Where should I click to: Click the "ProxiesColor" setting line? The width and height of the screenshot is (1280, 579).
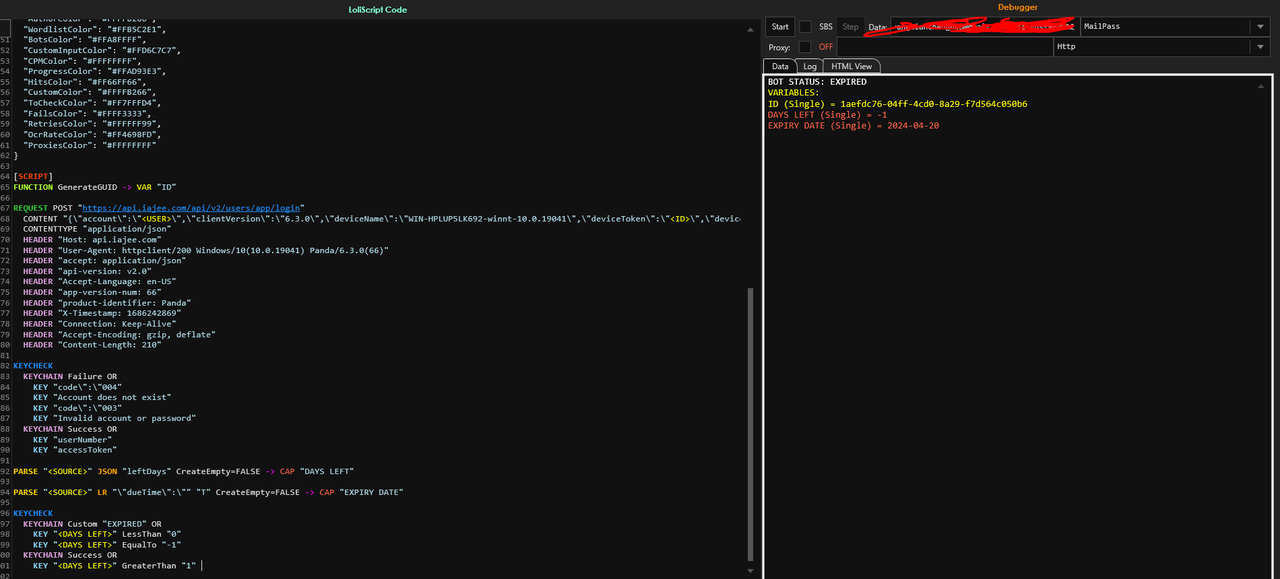(x=89, y=145)
